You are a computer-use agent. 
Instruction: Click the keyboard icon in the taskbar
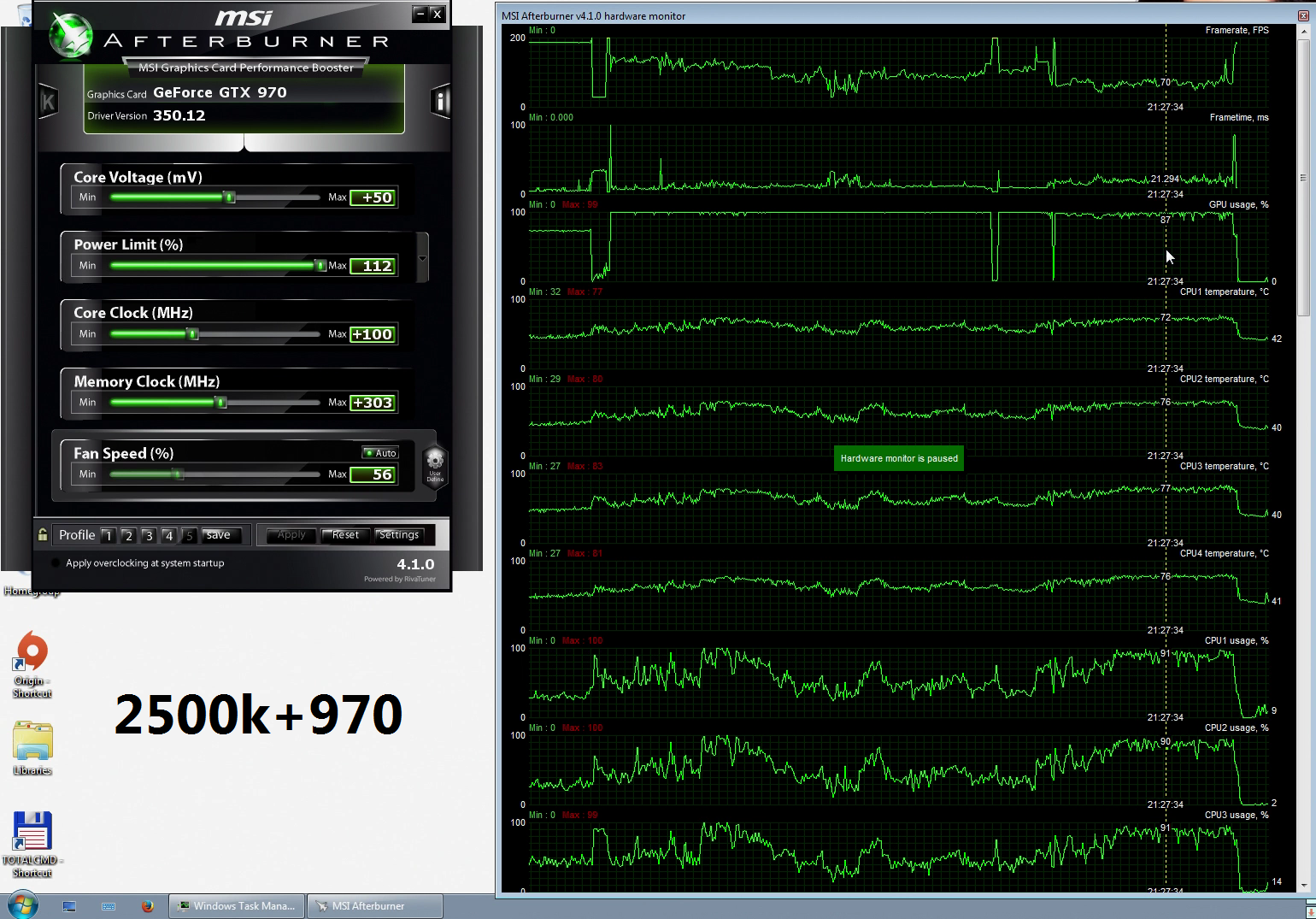[x=109, y=906]
